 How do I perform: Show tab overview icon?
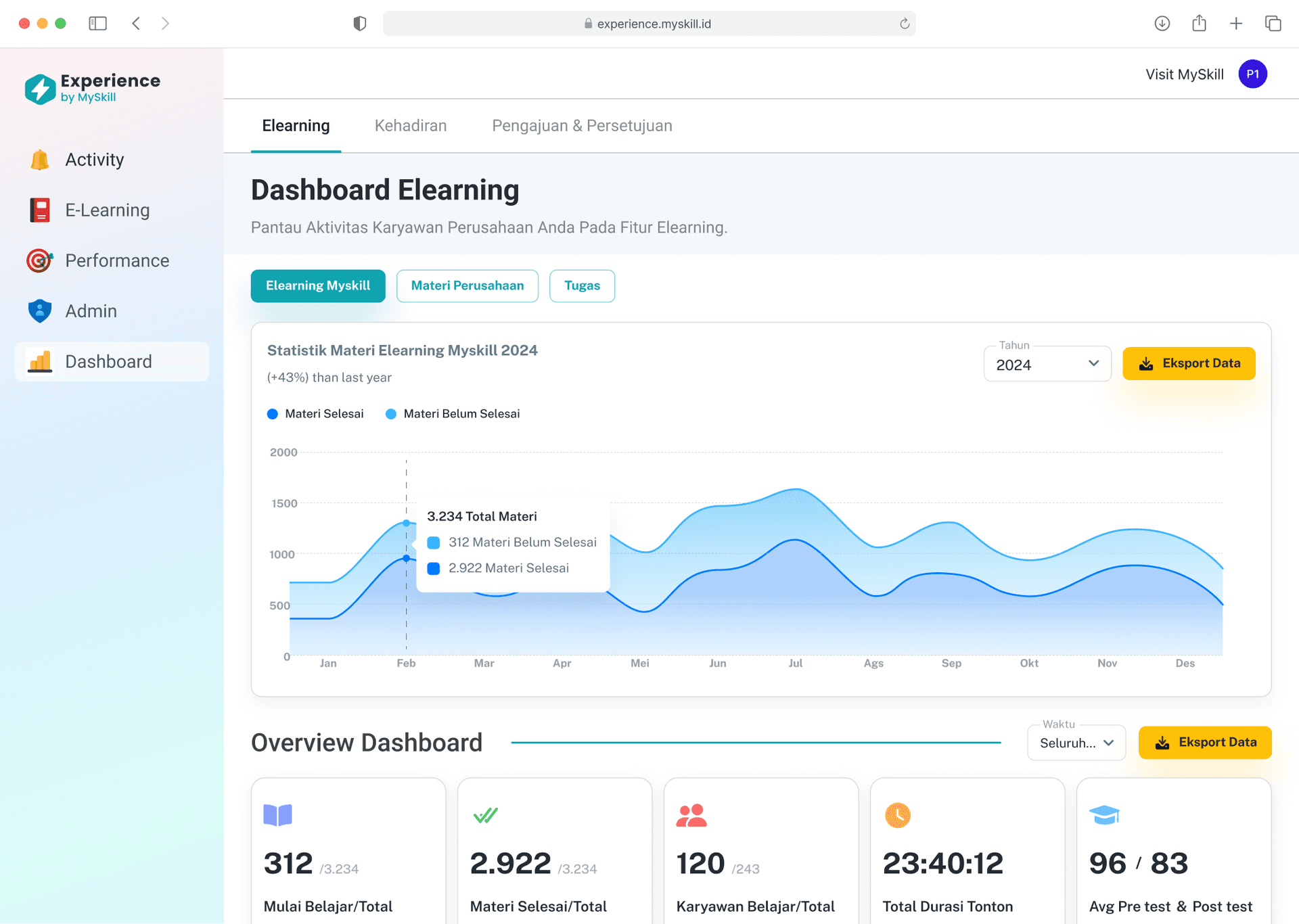pos(1273,24)
